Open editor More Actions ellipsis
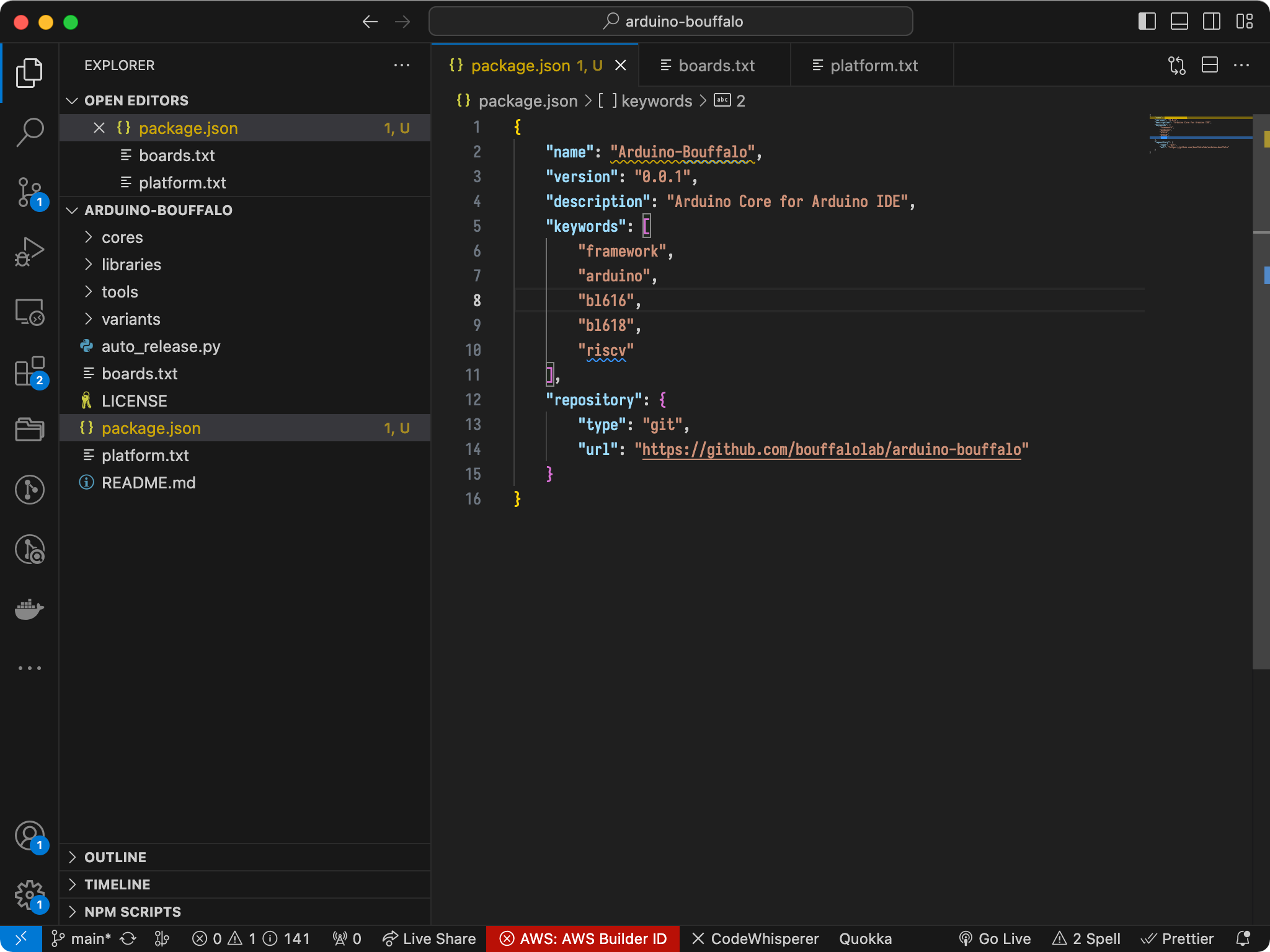 point(1241,65)
